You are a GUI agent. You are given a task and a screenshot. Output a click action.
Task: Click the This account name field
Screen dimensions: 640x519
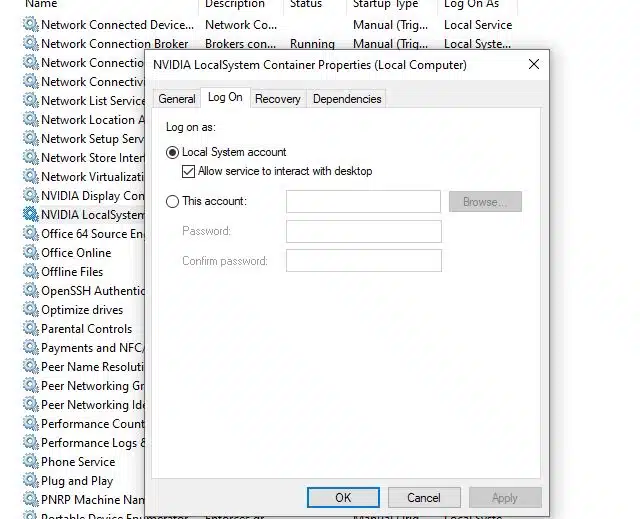pyautogui.click(x=363, y=201)
